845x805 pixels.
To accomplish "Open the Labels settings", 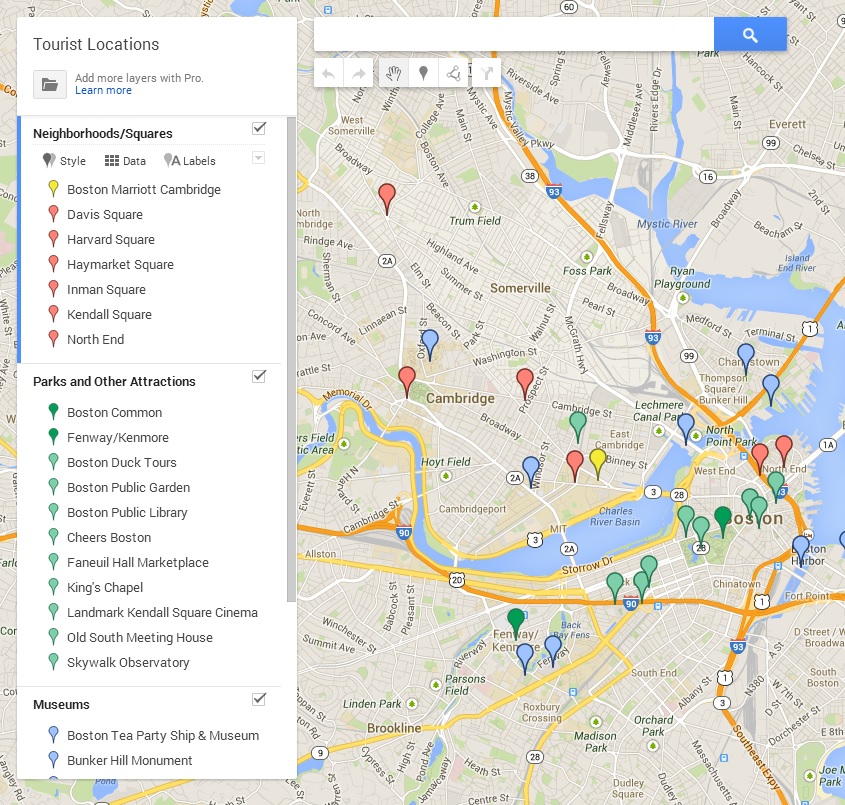I will pyautogui.click(x=190, y=161).
